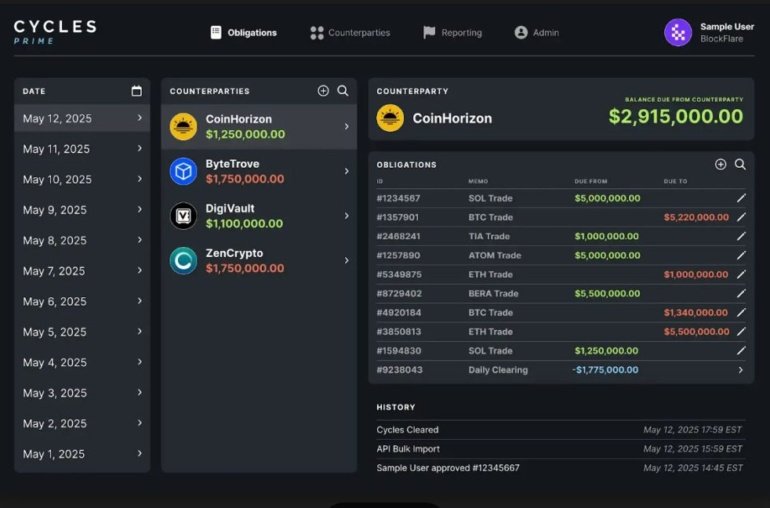Edit obligation #2468241 TIA Trade pencil
The width and height of the screenshot is (770, 508).
(x=741, y=236)
